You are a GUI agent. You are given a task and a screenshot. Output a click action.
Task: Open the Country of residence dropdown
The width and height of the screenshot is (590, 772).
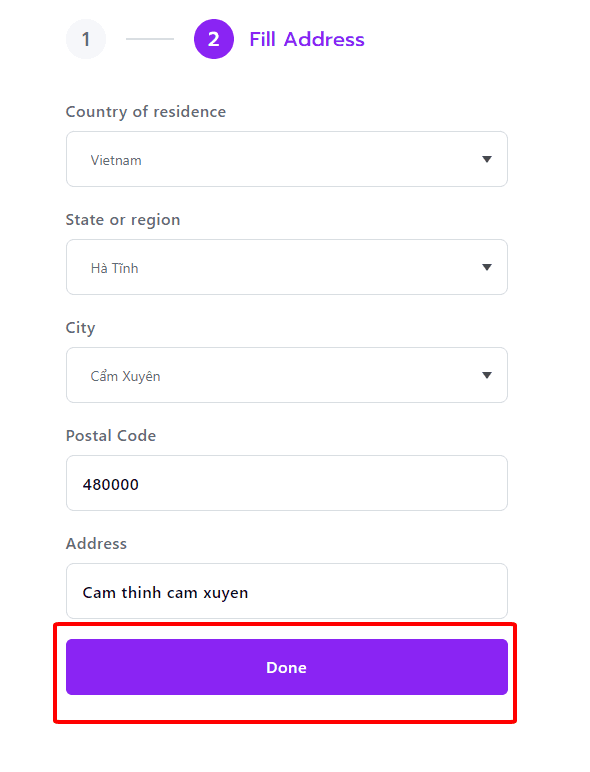[287, 159]
